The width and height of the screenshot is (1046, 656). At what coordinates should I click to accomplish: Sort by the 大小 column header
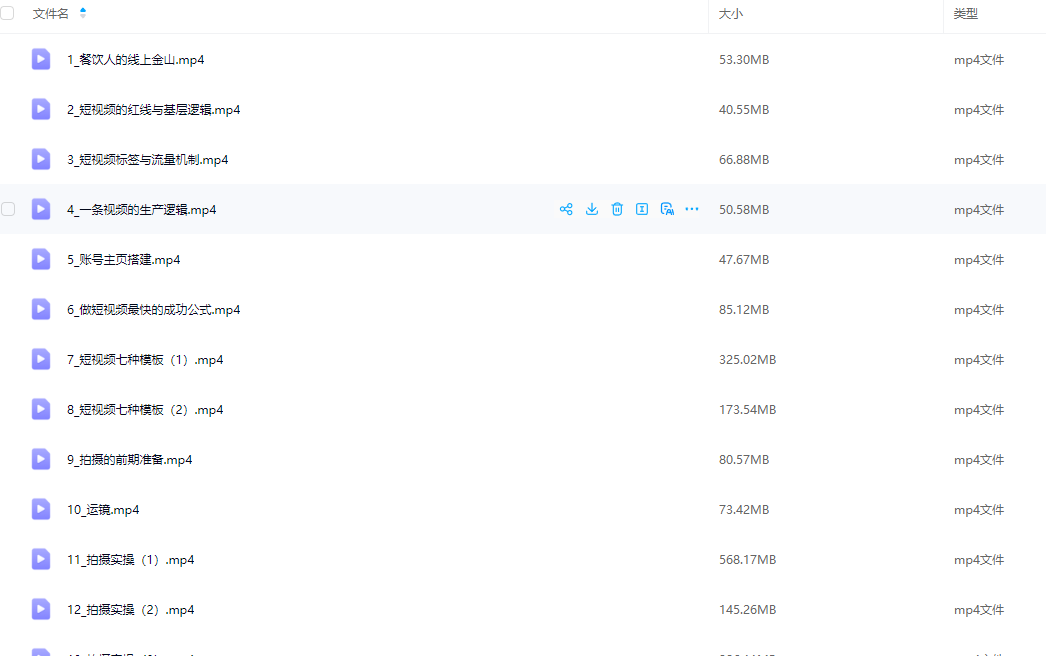pos(731,14)
